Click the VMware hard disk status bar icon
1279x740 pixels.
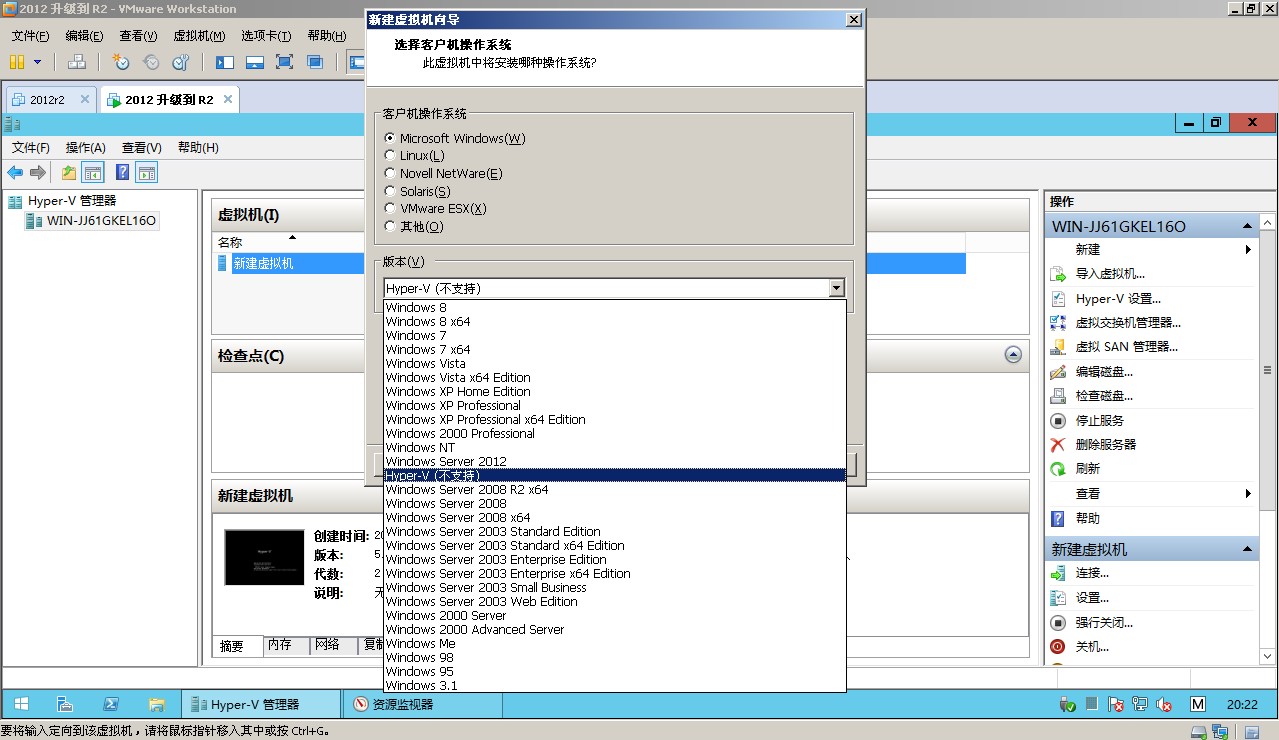[x=1199, y=731]
